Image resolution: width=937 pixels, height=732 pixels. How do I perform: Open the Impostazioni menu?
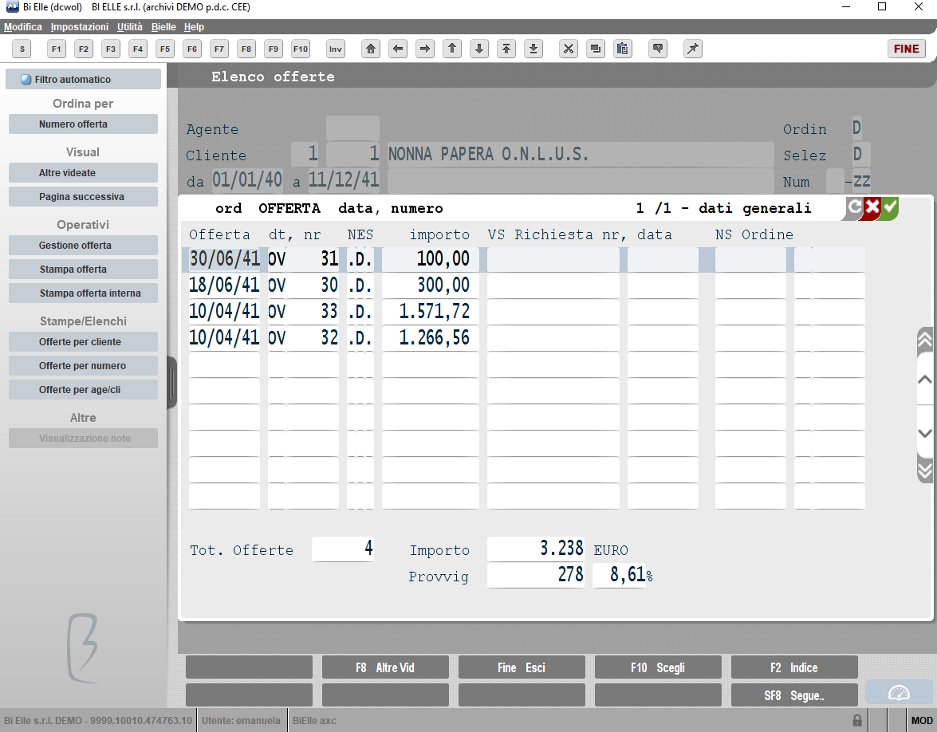[79, 27]
